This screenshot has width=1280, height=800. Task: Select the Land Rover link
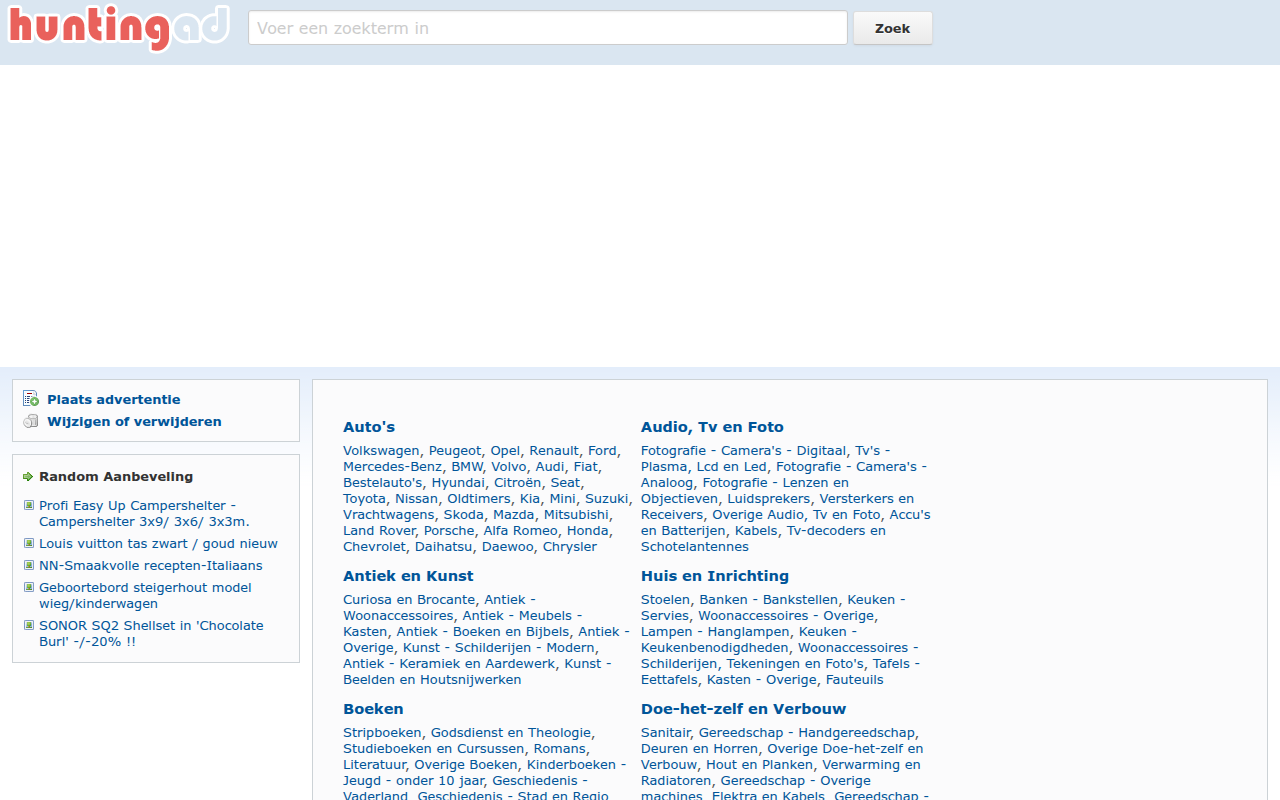379,531
